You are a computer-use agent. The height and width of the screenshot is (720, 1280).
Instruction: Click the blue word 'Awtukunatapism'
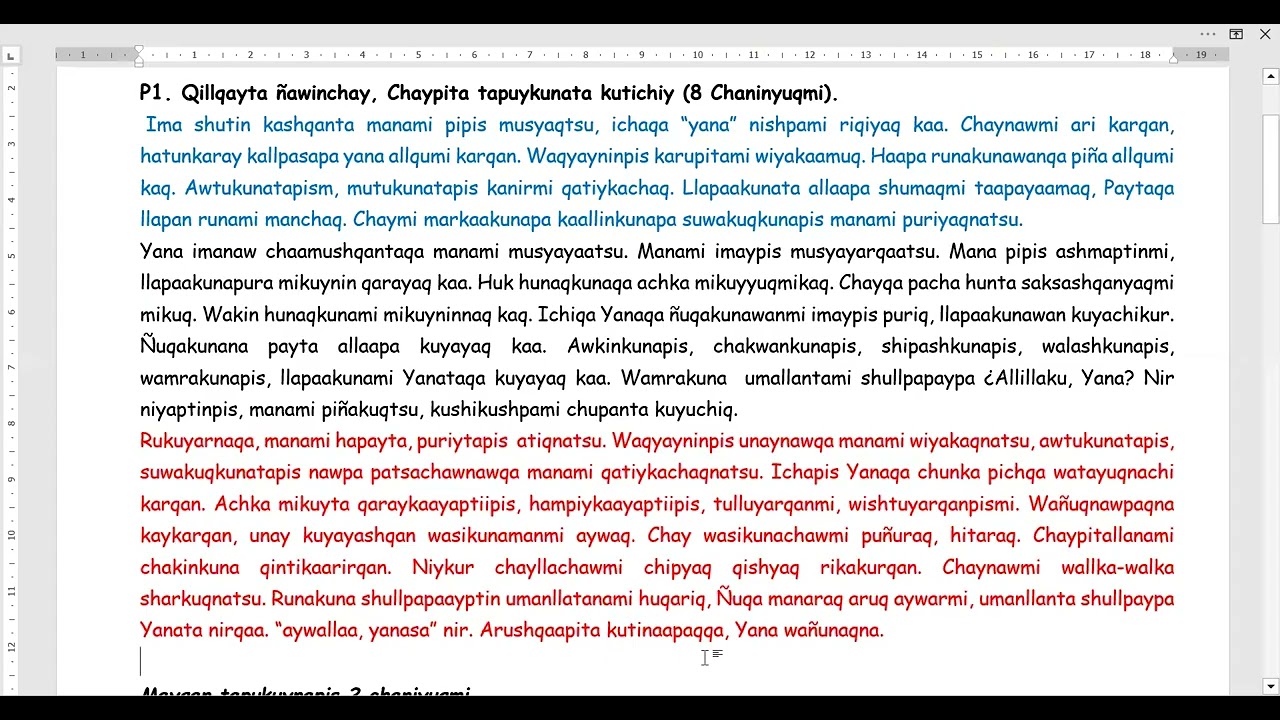click(260, 188)
